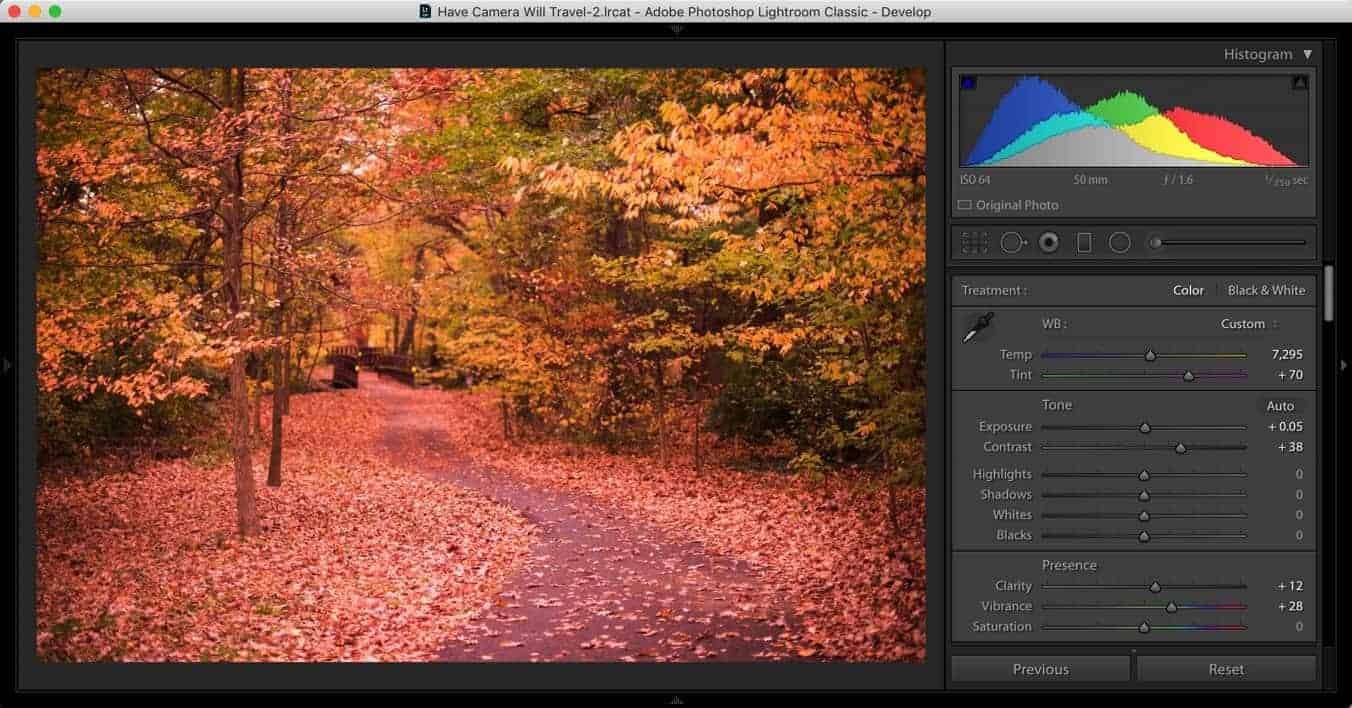Click the right panel vertical scrollbar

tap(1328, 293)
